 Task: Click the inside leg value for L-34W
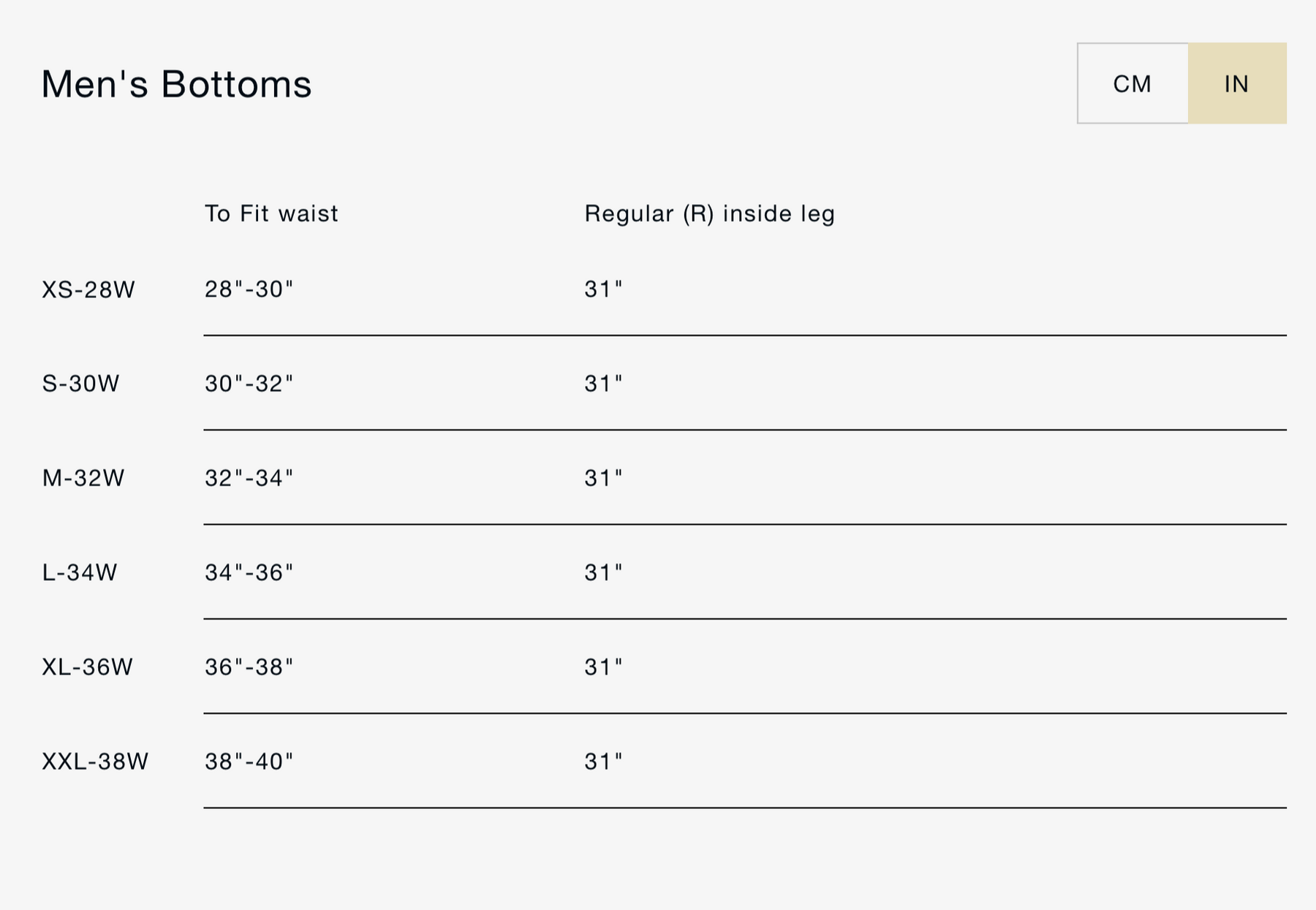point(603,572)
